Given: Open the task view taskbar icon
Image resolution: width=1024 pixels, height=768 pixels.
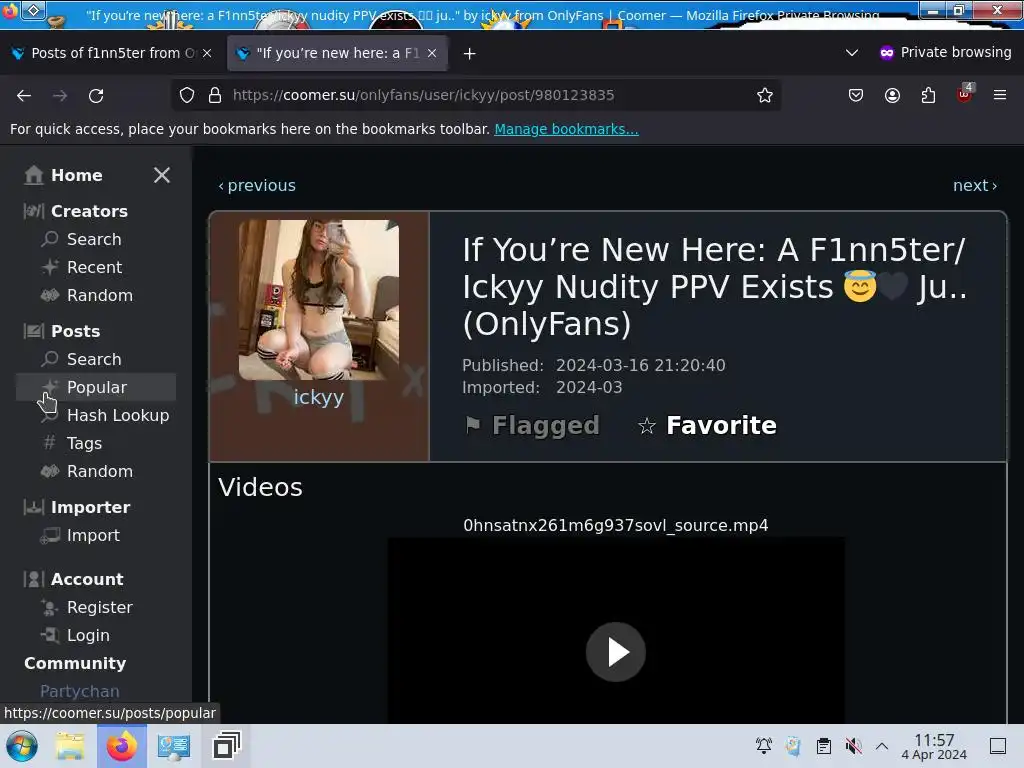Looking at the screenshot, I should click(227, 746).
